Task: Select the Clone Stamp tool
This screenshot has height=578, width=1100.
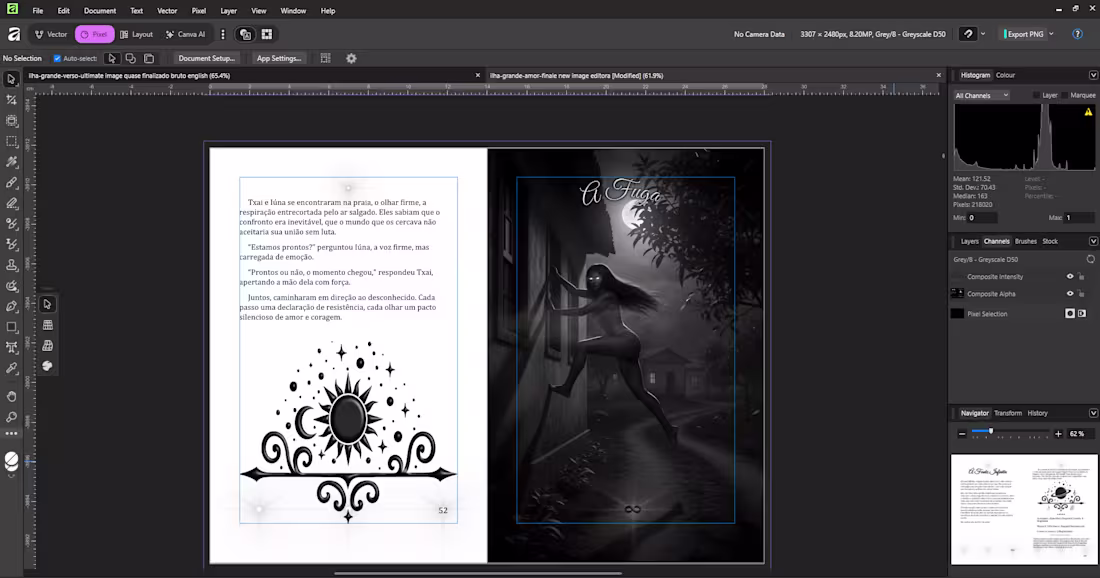Action: tap(11, 264)
